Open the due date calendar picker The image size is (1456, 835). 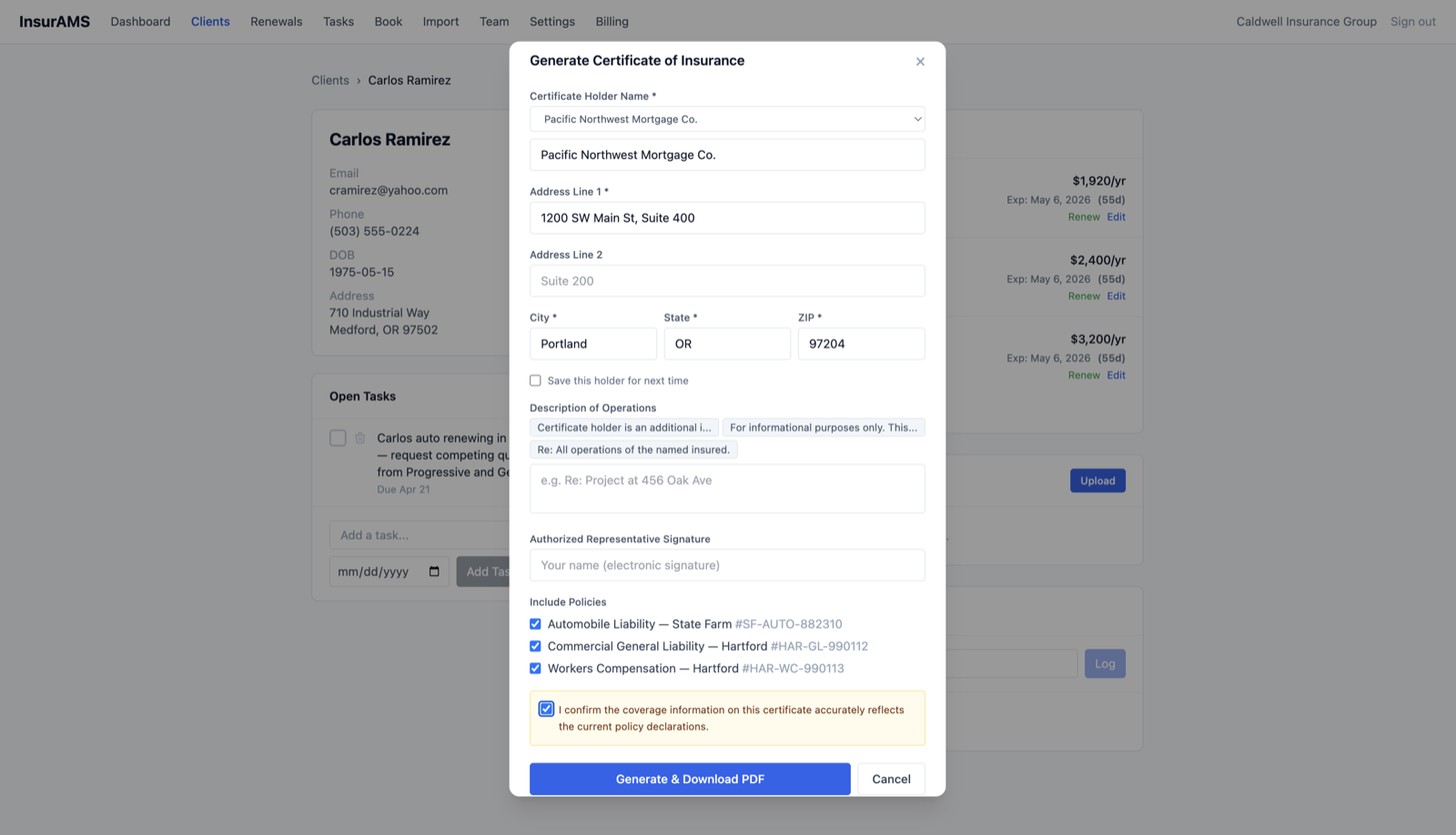[x=435, y=571]
